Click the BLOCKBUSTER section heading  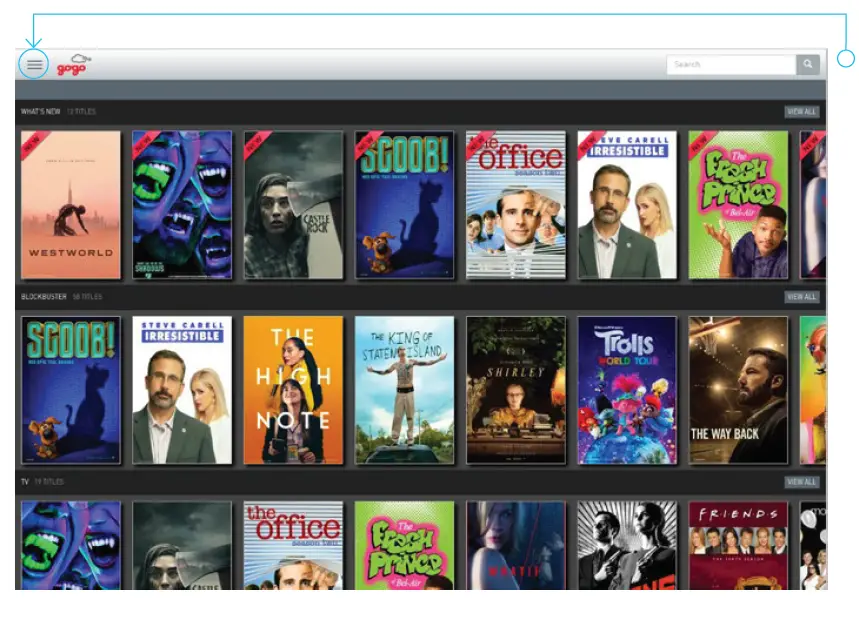coord(44,297)
